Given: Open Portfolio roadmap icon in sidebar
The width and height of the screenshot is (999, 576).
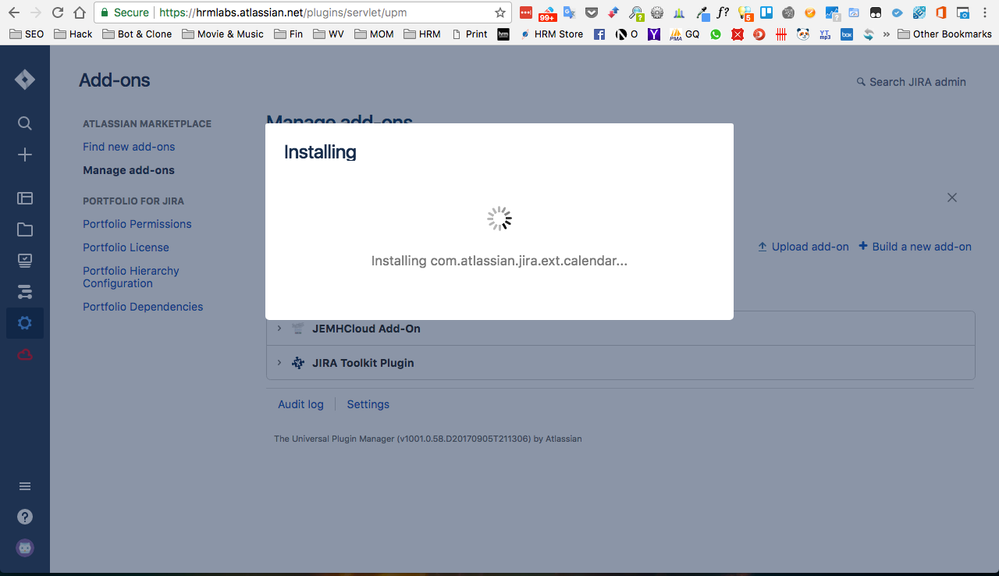Looking at the screenshot, I should (25, 292).
